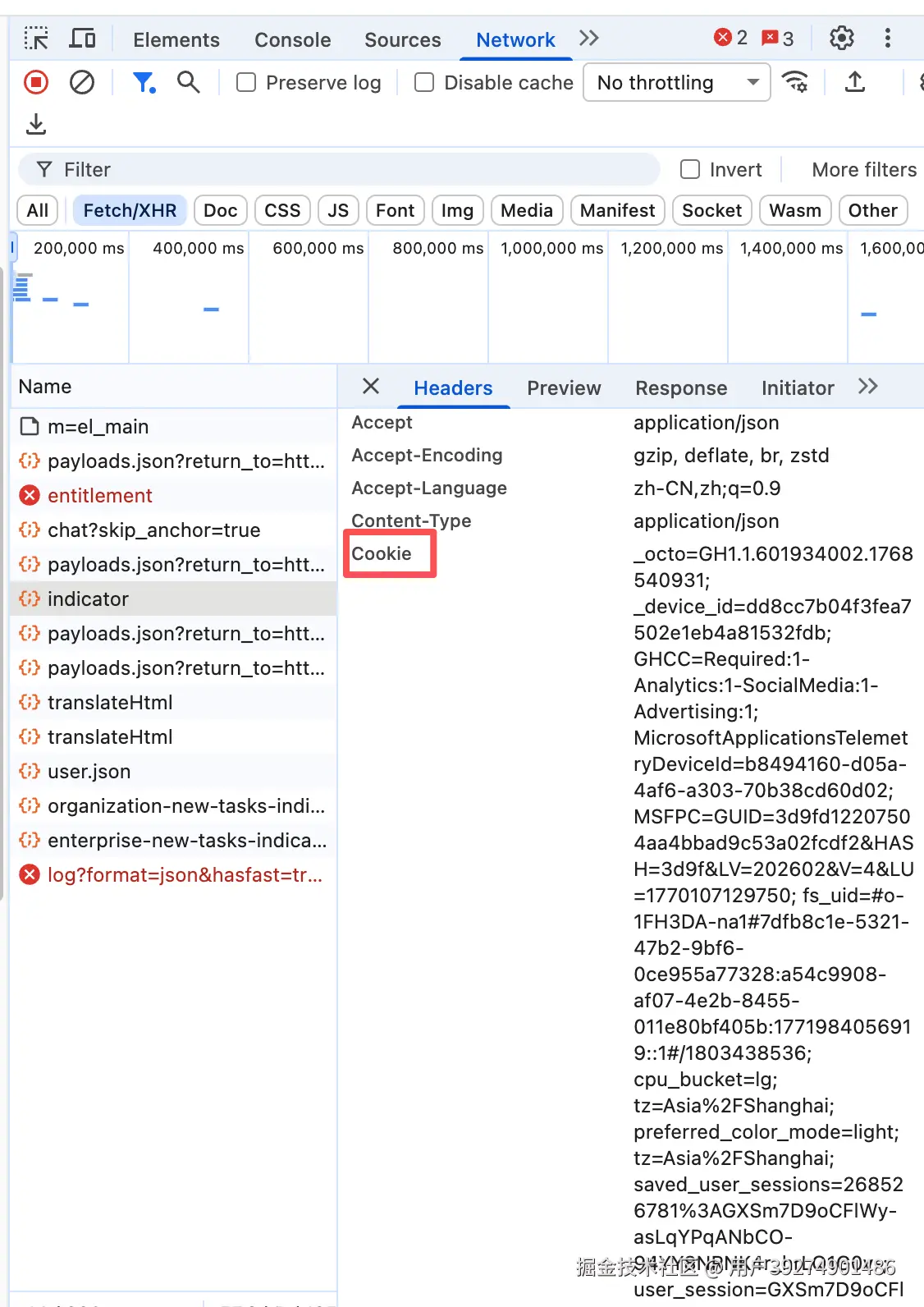Toggle the Media type filter
Viewport: 924px width, 1307px height.
pyautogui.click(x=527, y=211)
